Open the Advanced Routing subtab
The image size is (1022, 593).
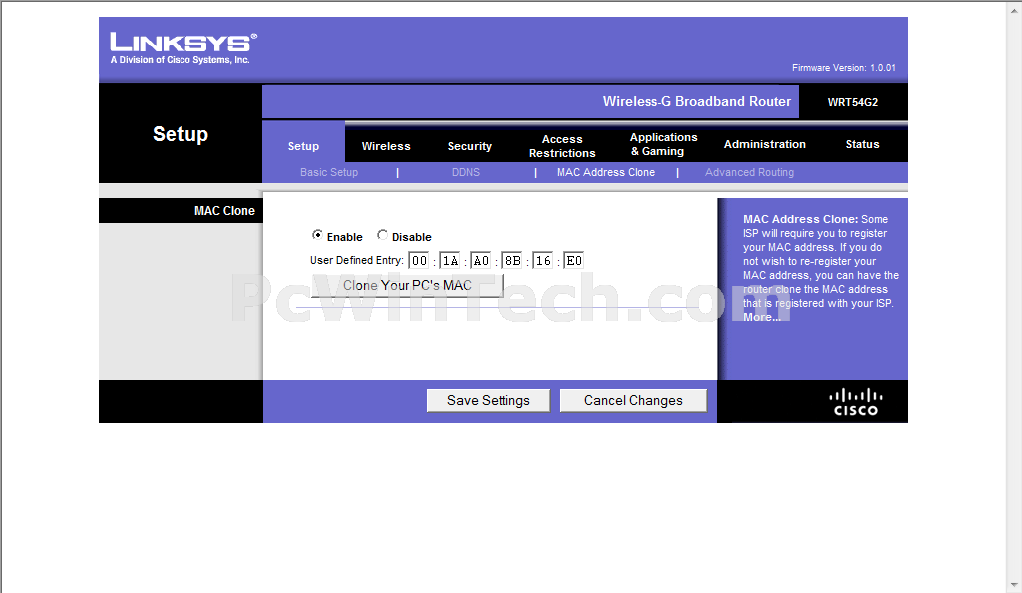click(749, 172)
